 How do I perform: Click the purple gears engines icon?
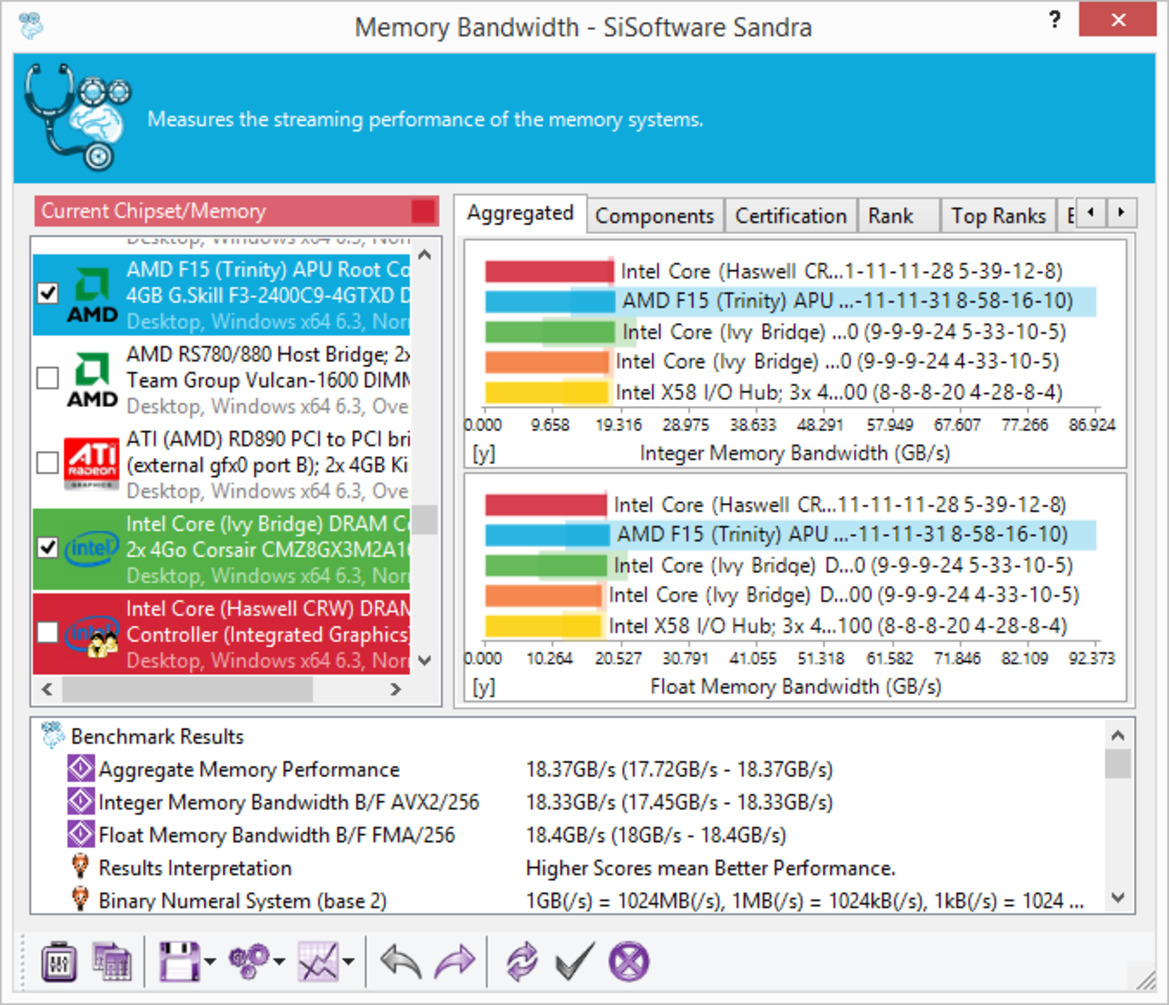tap(250, 962)
